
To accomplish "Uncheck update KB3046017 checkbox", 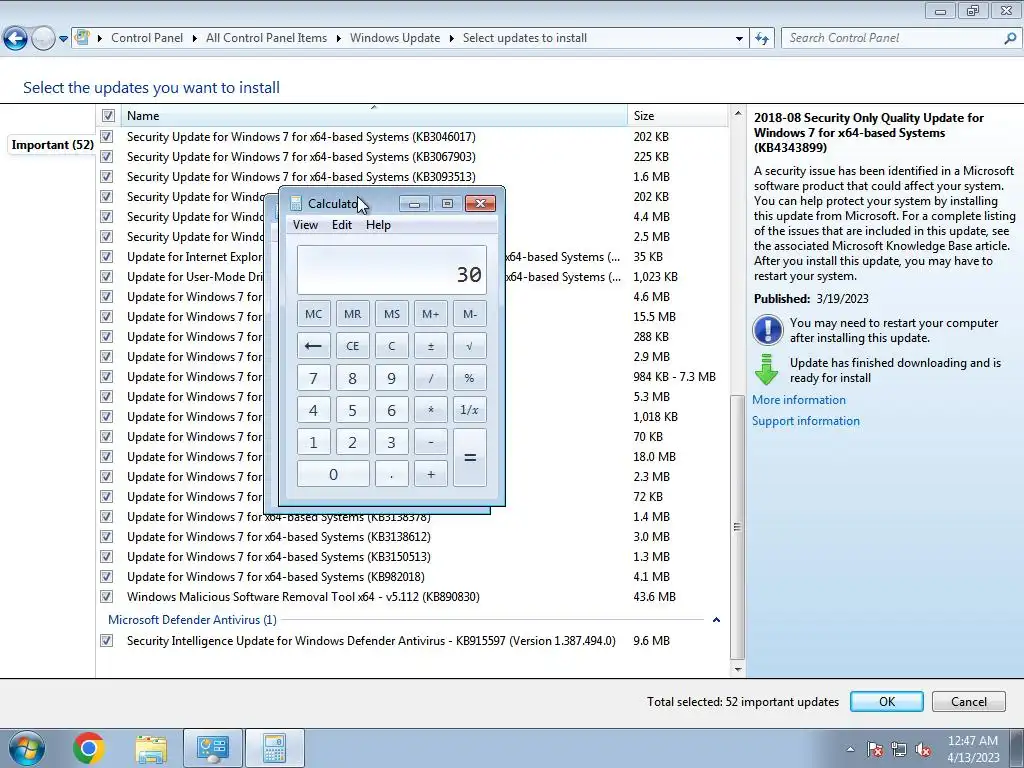I will point(106,136).
